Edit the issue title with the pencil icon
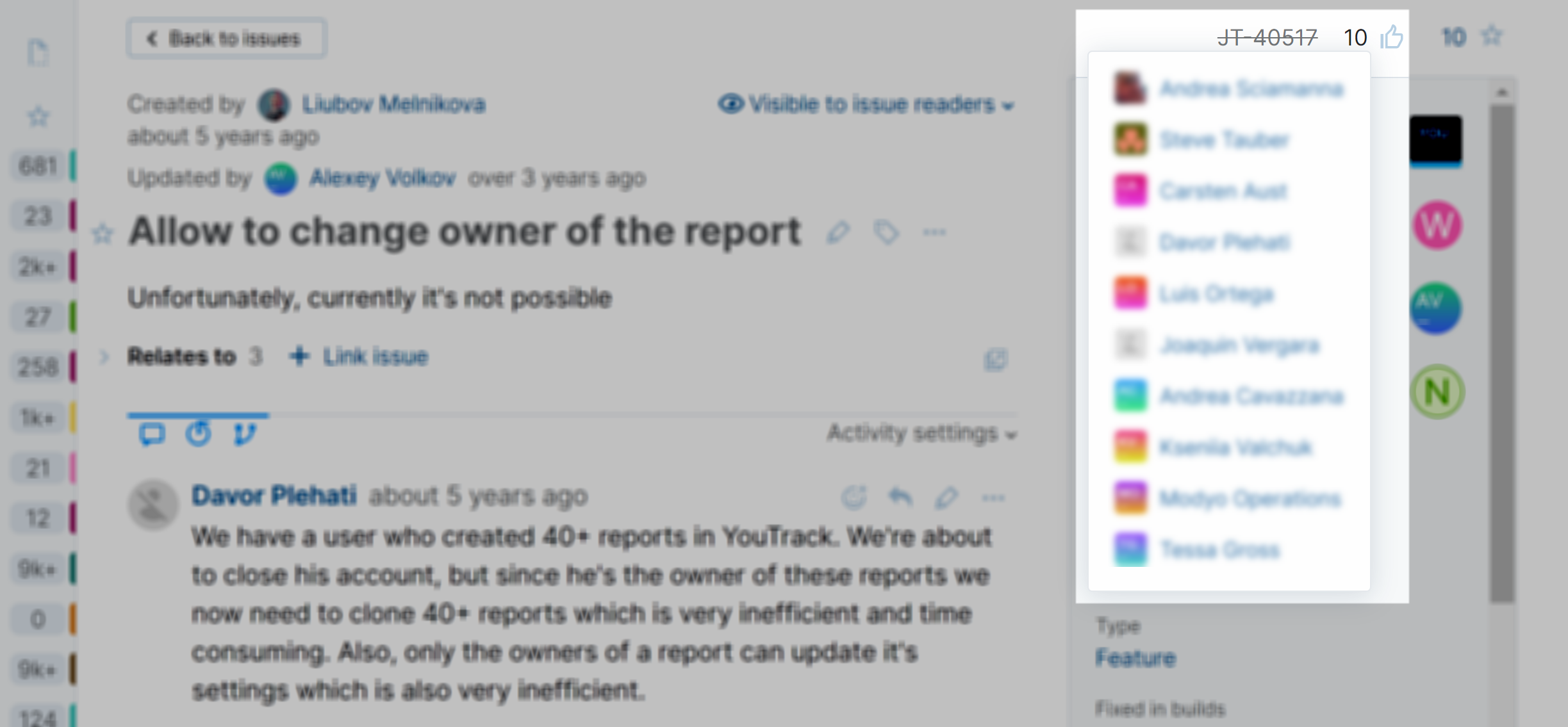Screen dimensions: 1568x727 838,233
